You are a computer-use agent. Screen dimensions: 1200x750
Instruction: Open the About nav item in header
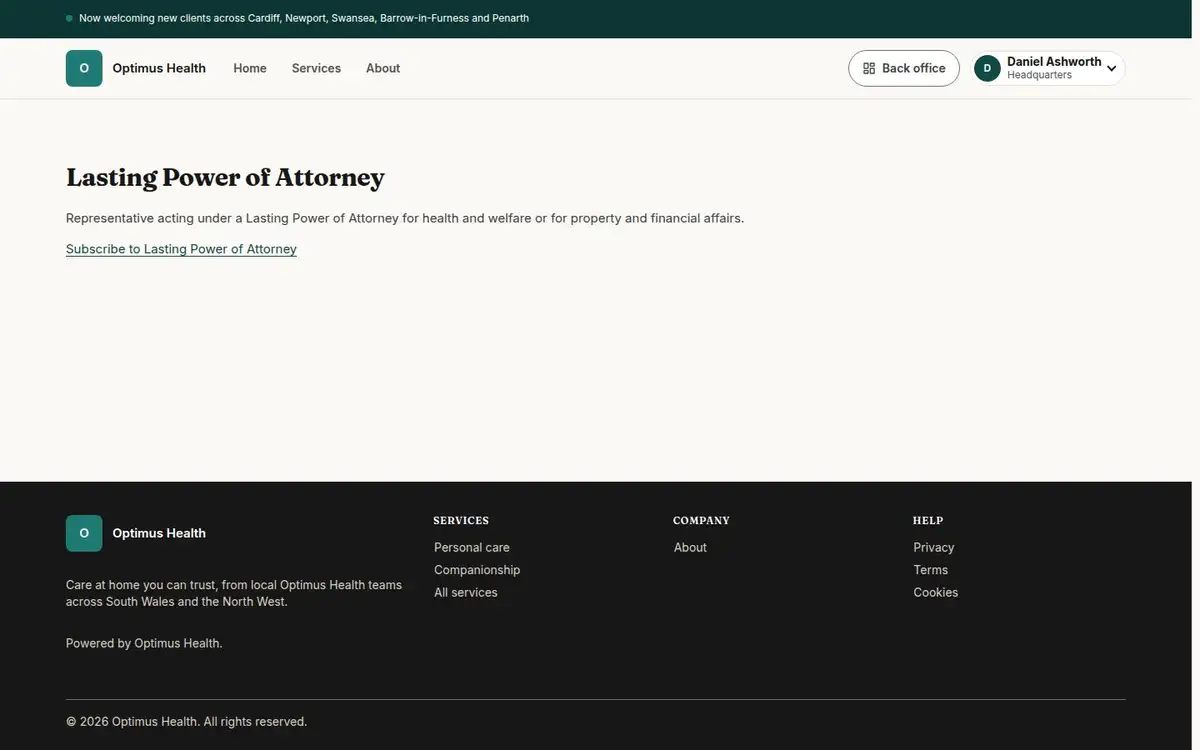point(383,68)
